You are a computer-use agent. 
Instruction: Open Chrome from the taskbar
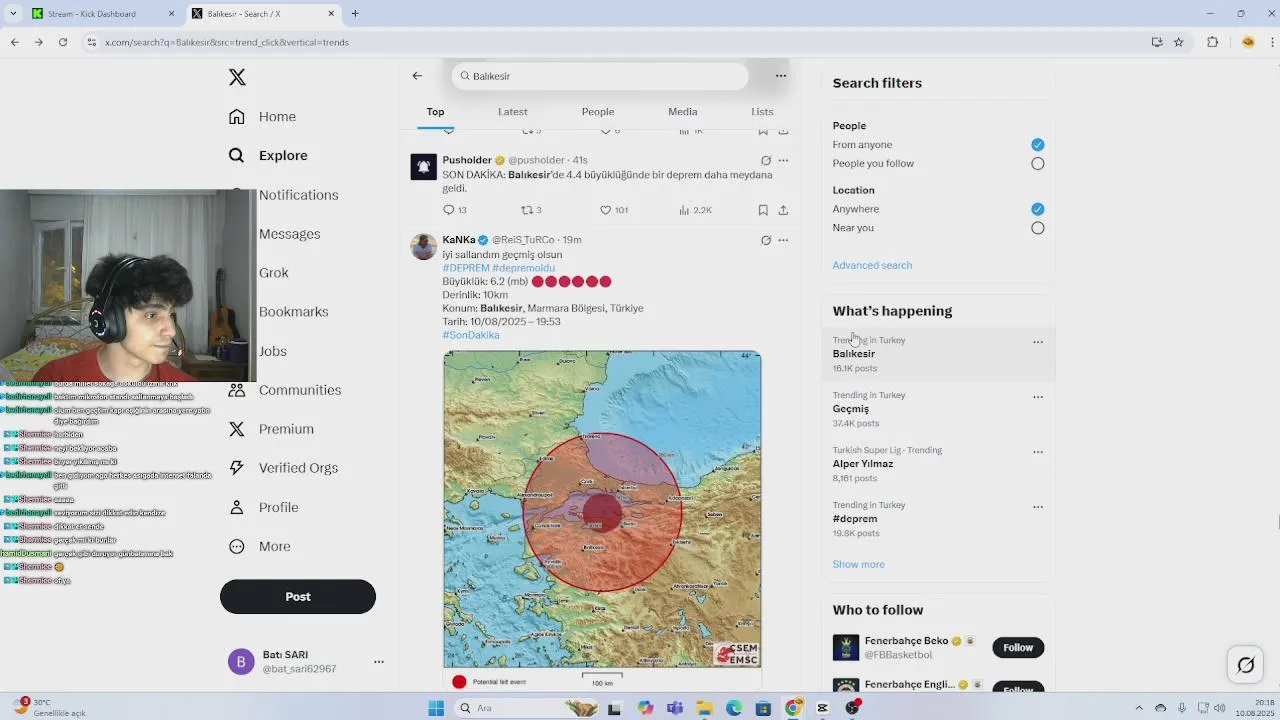pos(793,708)
